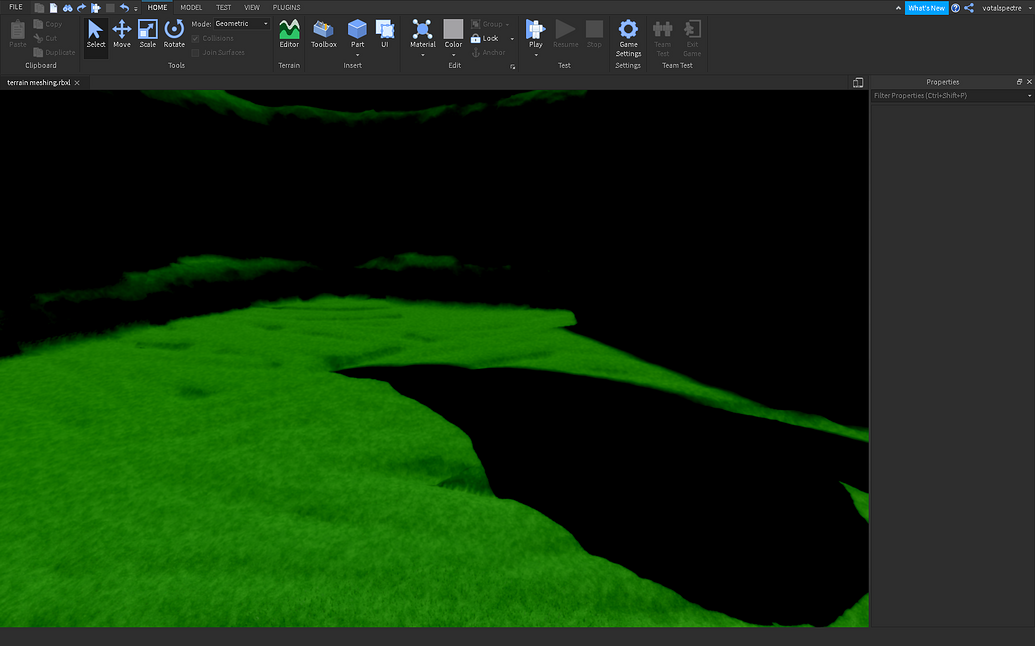
Task: Toggle the Join Surfaces checkbox
Action: coord(195,53)
